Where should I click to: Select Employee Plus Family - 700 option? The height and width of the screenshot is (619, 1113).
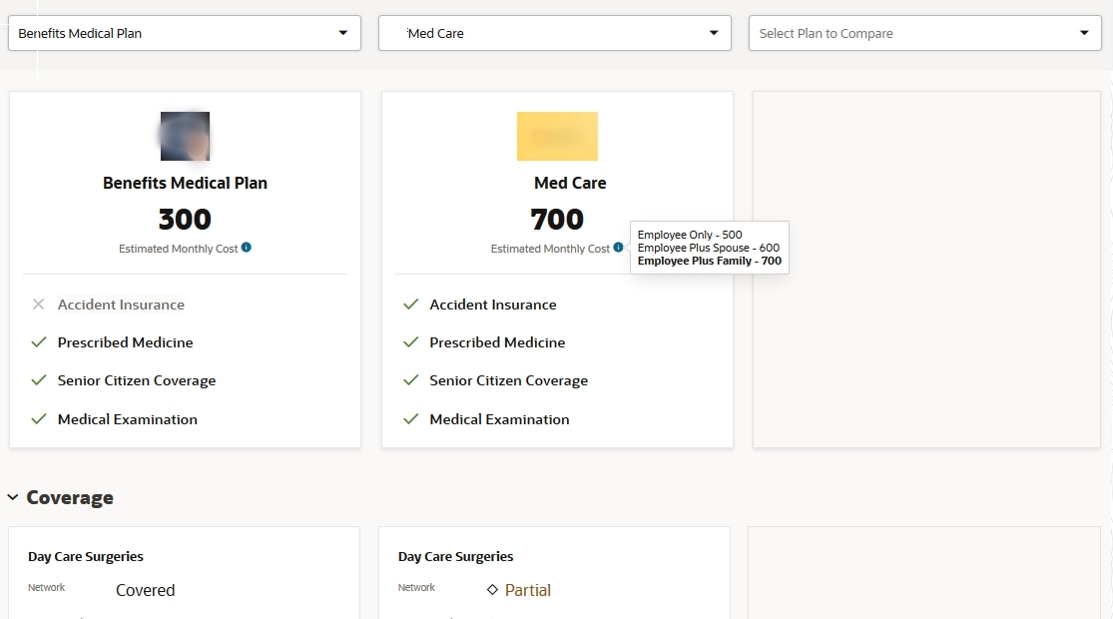(x=709, y=261)
